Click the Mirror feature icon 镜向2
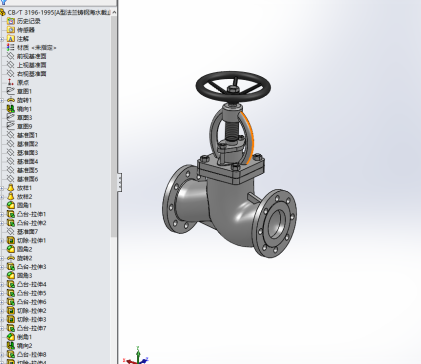This screenshot has height=364, width=421. [11, 346]
